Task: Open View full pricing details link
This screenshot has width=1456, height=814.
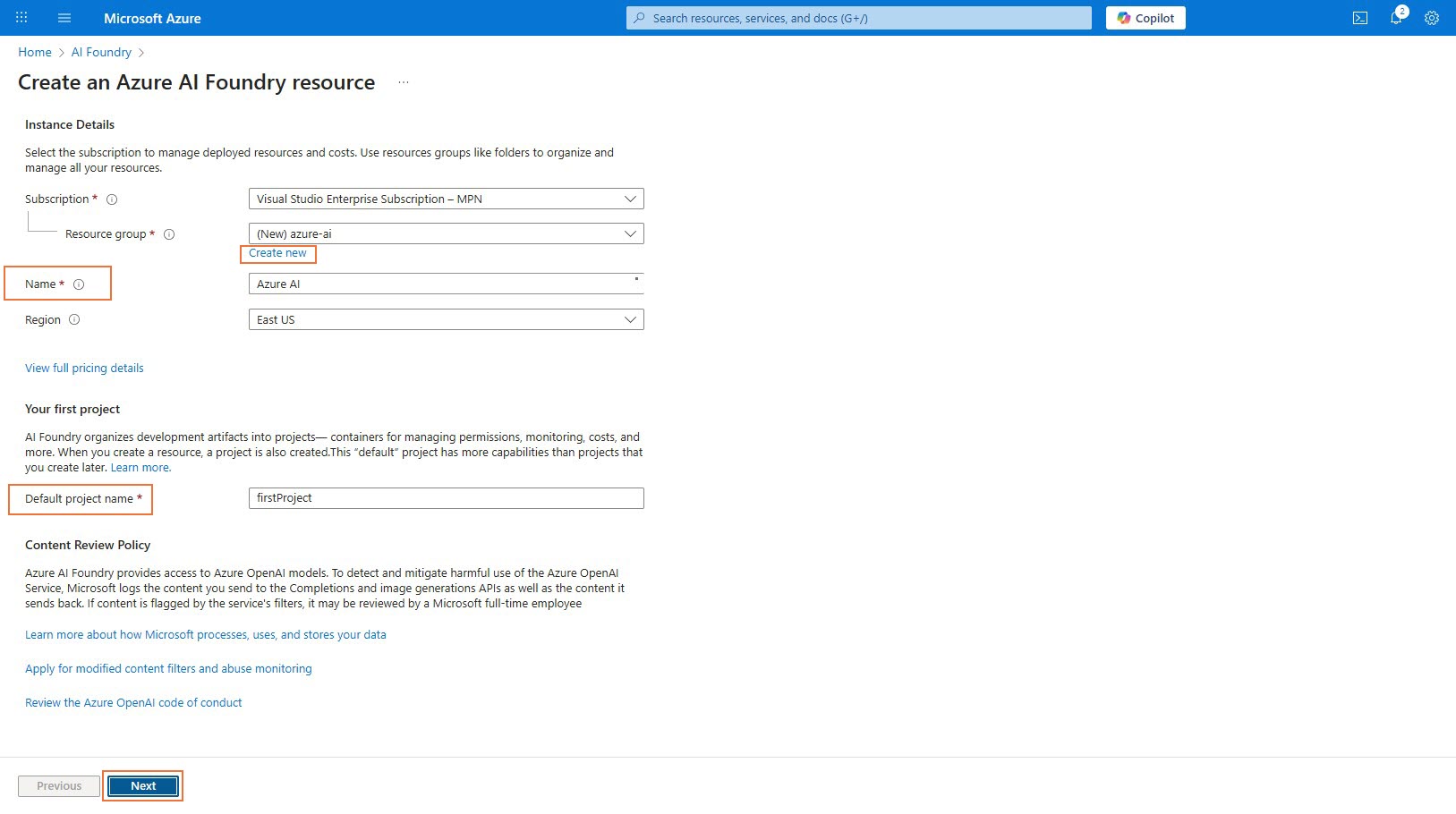Action: click(x=84, y=369)
